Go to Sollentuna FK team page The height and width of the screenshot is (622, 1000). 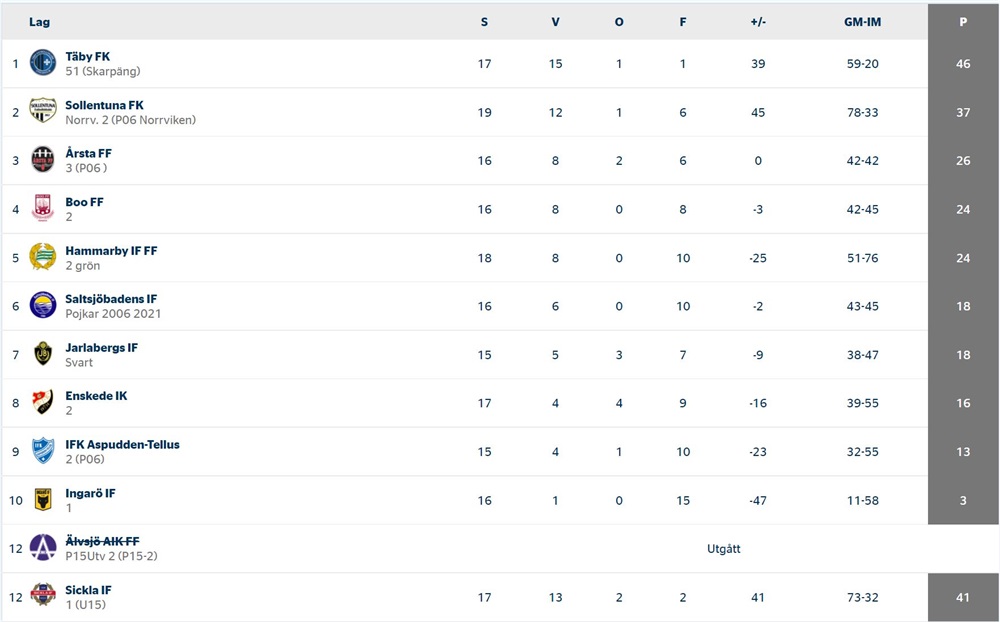[x=105, y=105]
